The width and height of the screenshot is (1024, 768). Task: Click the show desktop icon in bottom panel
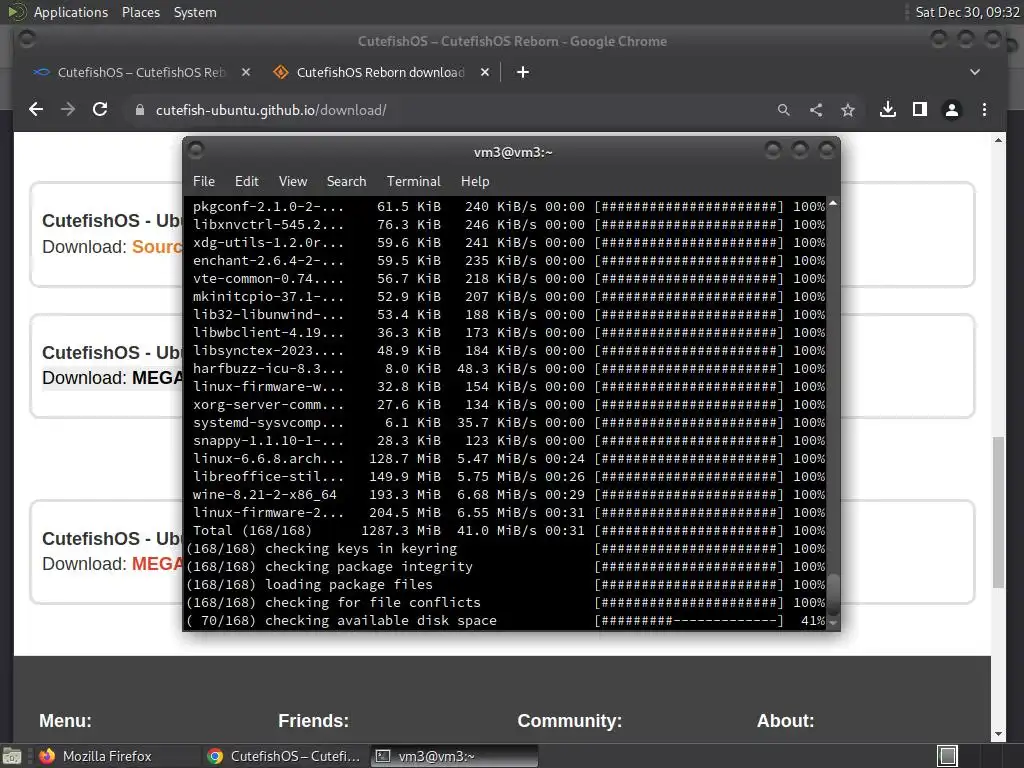point(12,756)
